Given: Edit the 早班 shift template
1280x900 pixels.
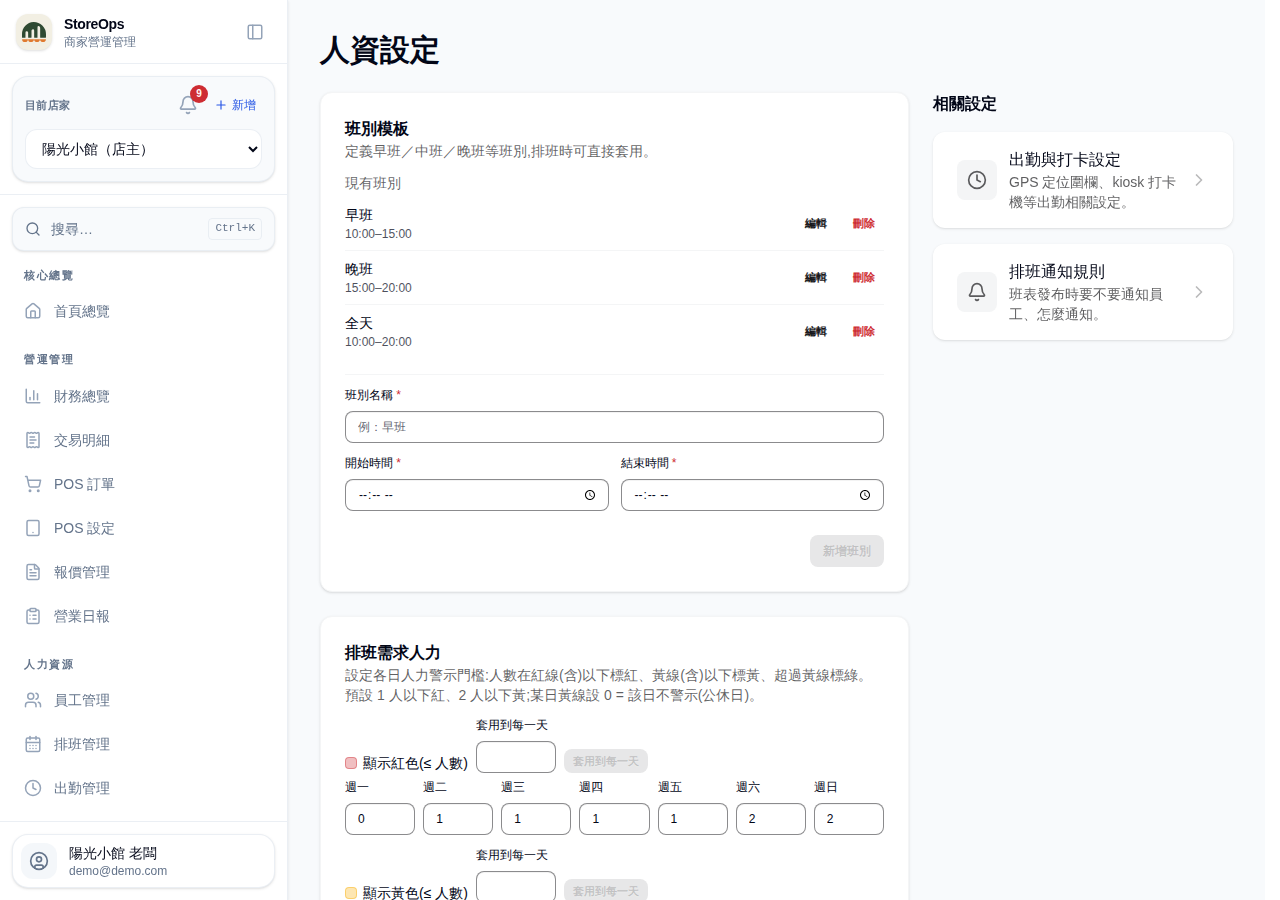Looking at the screenshot, I should click(816, 223).
